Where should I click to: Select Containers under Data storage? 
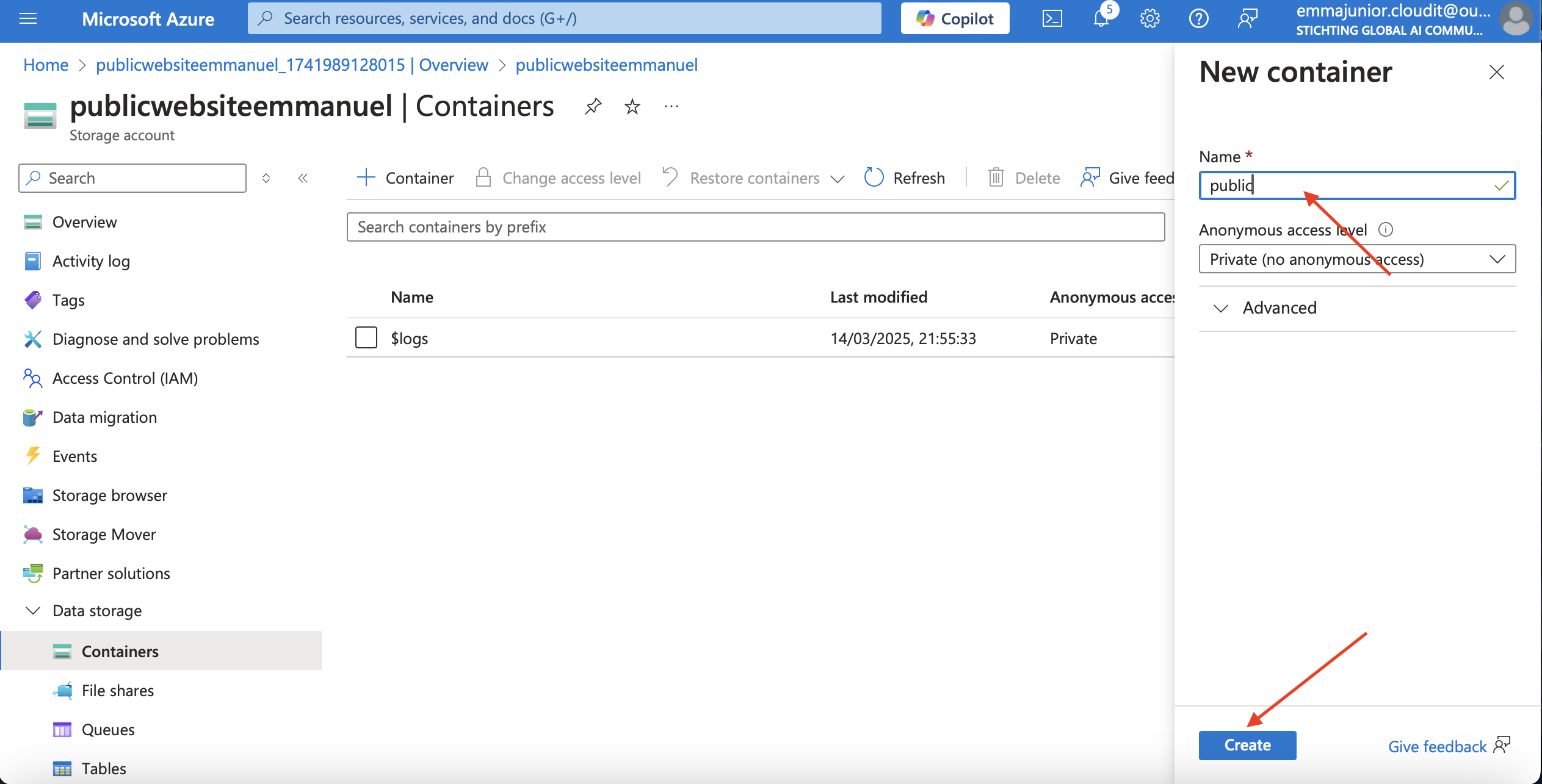(x=161, y=651)
